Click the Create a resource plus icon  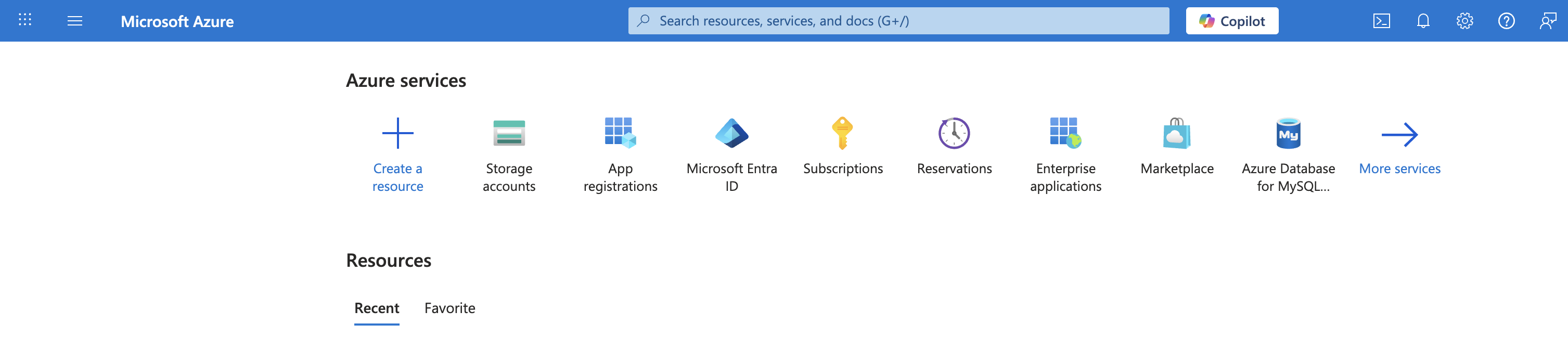[x=397, y=133]
